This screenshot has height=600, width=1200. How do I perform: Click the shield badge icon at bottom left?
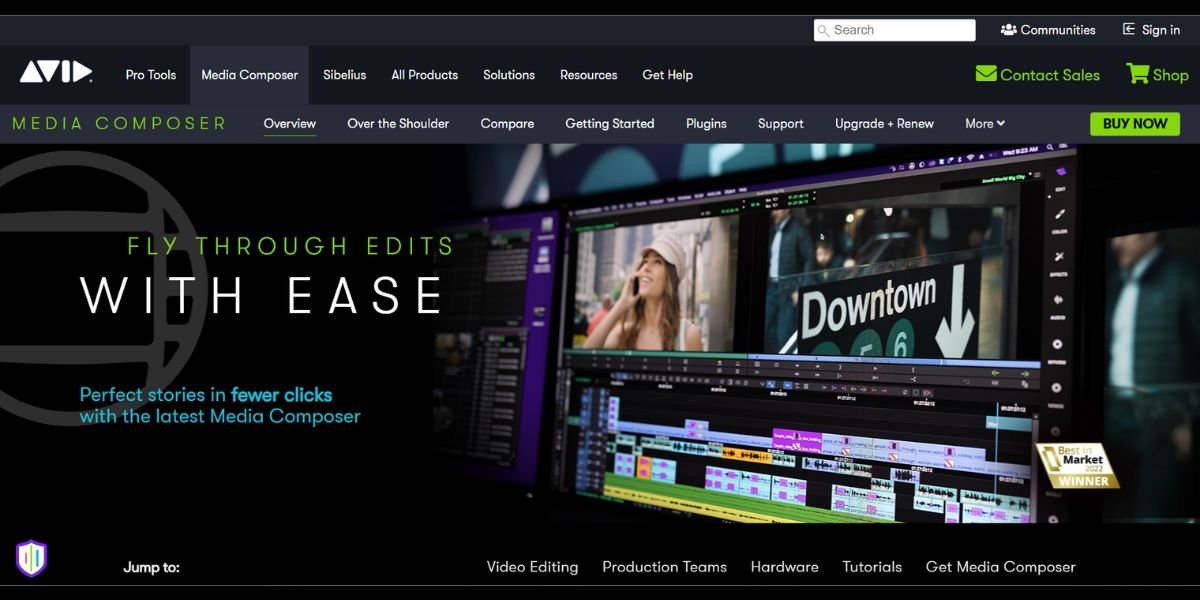click(32, 558)
